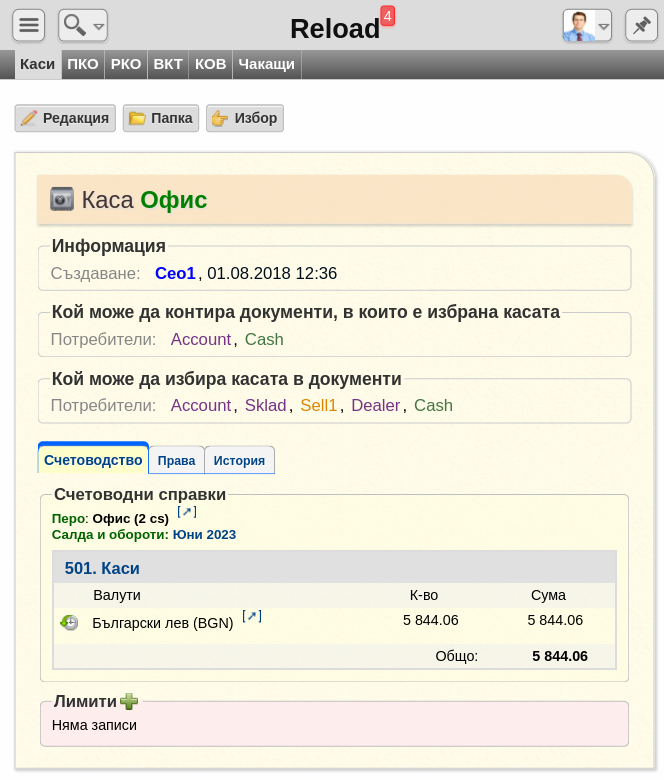Open the Чакащи tab
Screen dimensions: 664x780
click(267, 64)
